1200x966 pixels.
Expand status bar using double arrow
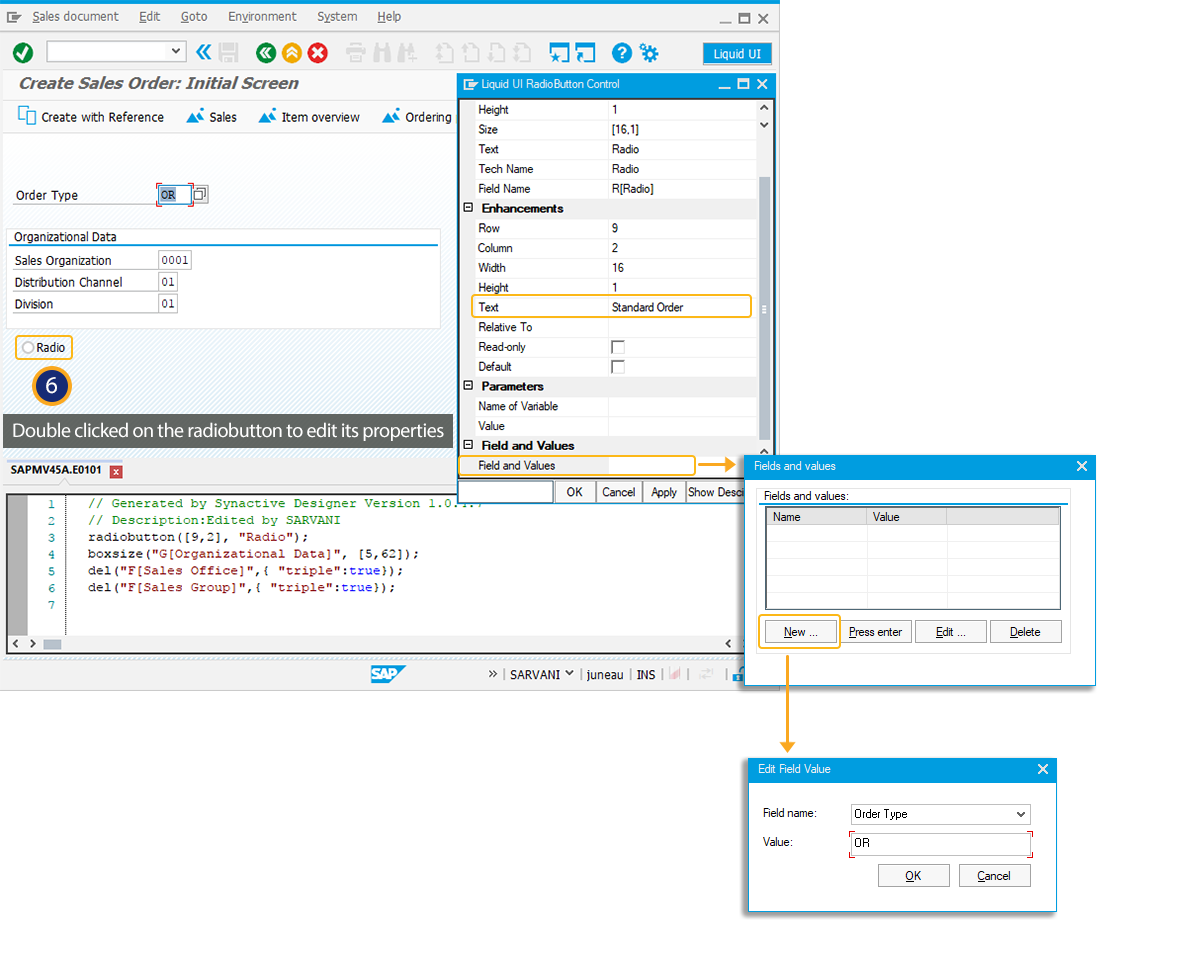pos(493,674)
